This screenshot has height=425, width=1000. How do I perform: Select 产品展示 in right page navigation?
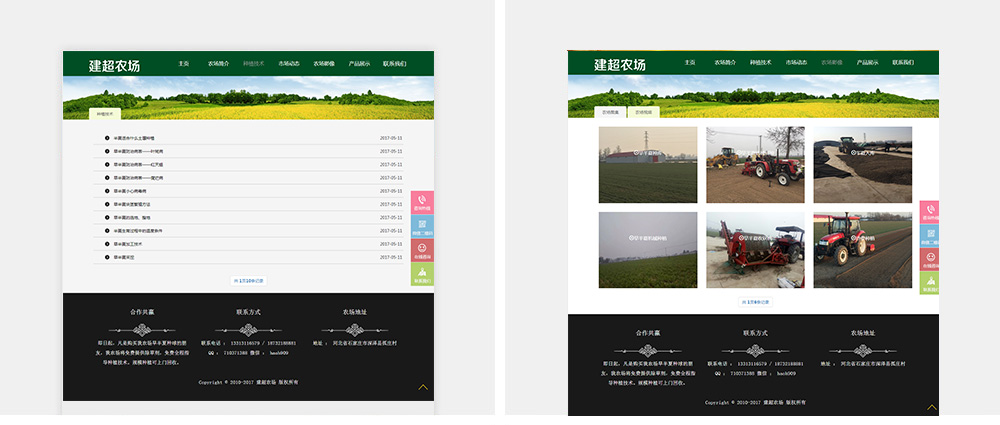(866, 62)
